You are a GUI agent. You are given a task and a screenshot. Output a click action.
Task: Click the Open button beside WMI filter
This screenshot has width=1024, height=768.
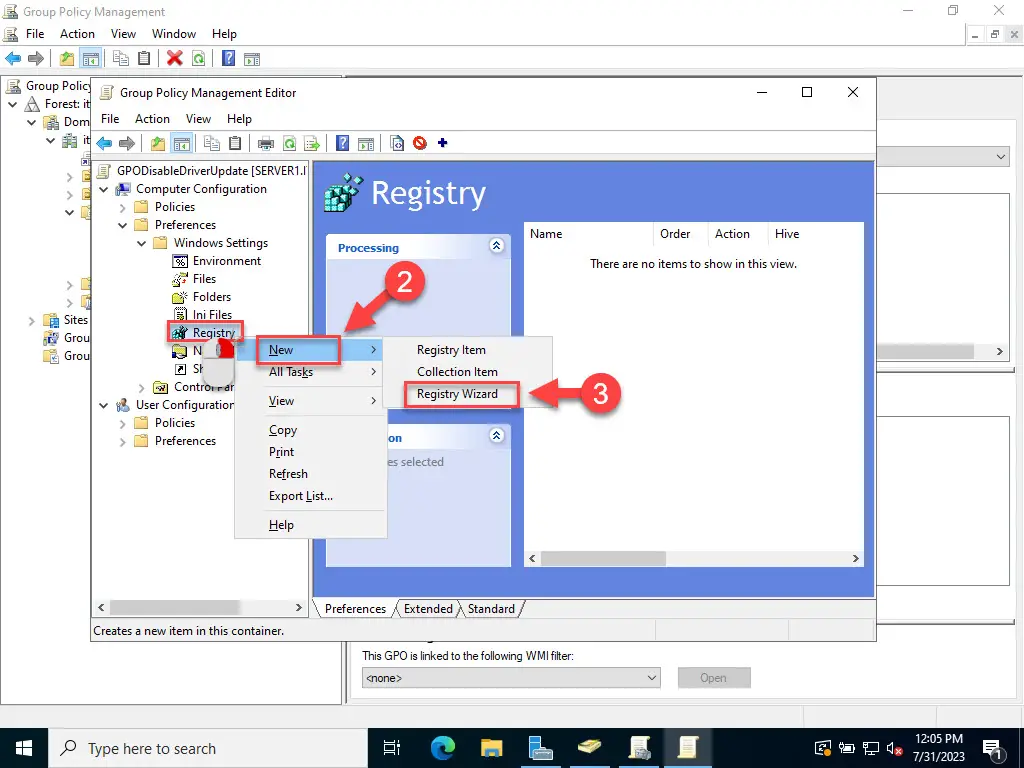[714, 678]
